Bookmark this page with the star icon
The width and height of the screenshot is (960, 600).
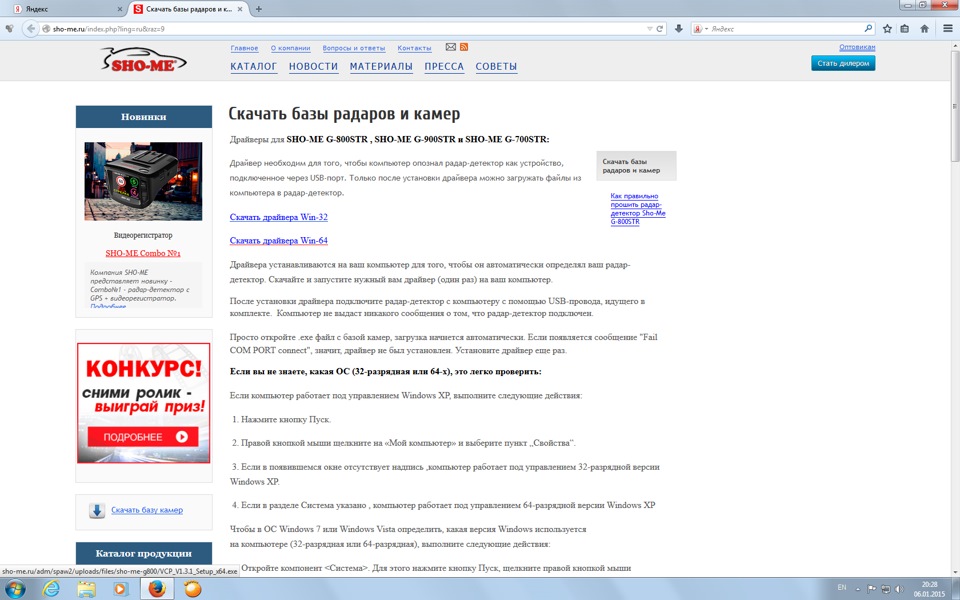887,29
